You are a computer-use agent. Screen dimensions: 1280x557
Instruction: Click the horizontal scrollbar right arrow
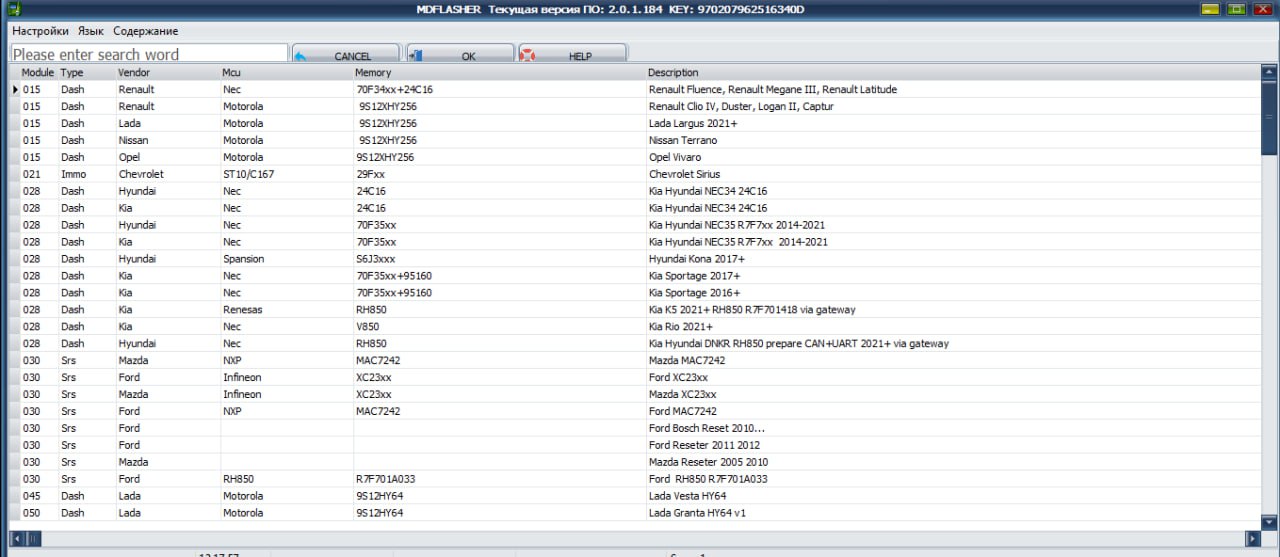tap(1252, 539)
